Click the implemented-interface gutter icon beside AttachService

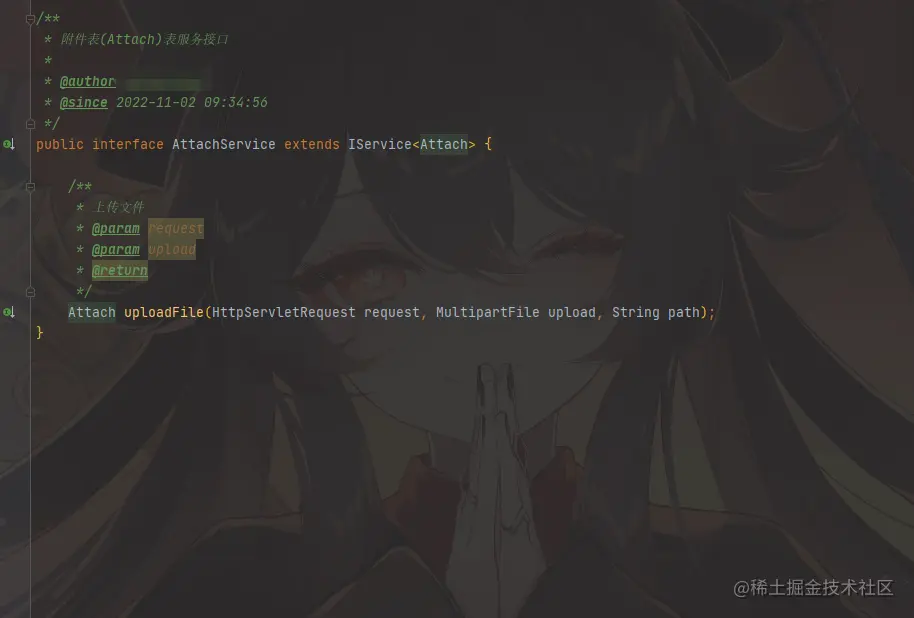[9, 144]
